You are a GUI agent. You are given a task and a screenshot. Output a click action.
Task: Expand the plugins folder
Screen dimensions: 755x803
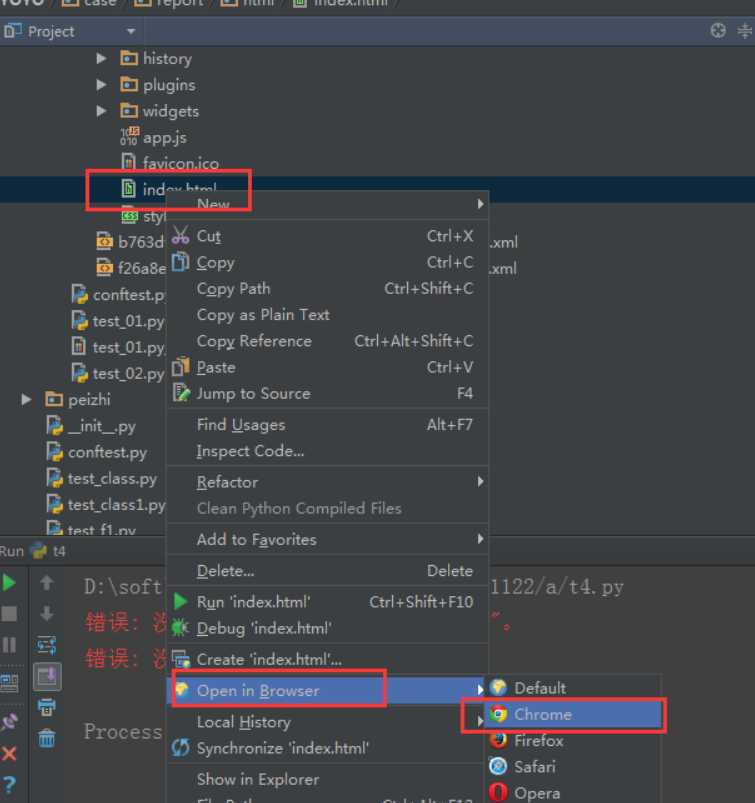(101, 84)
